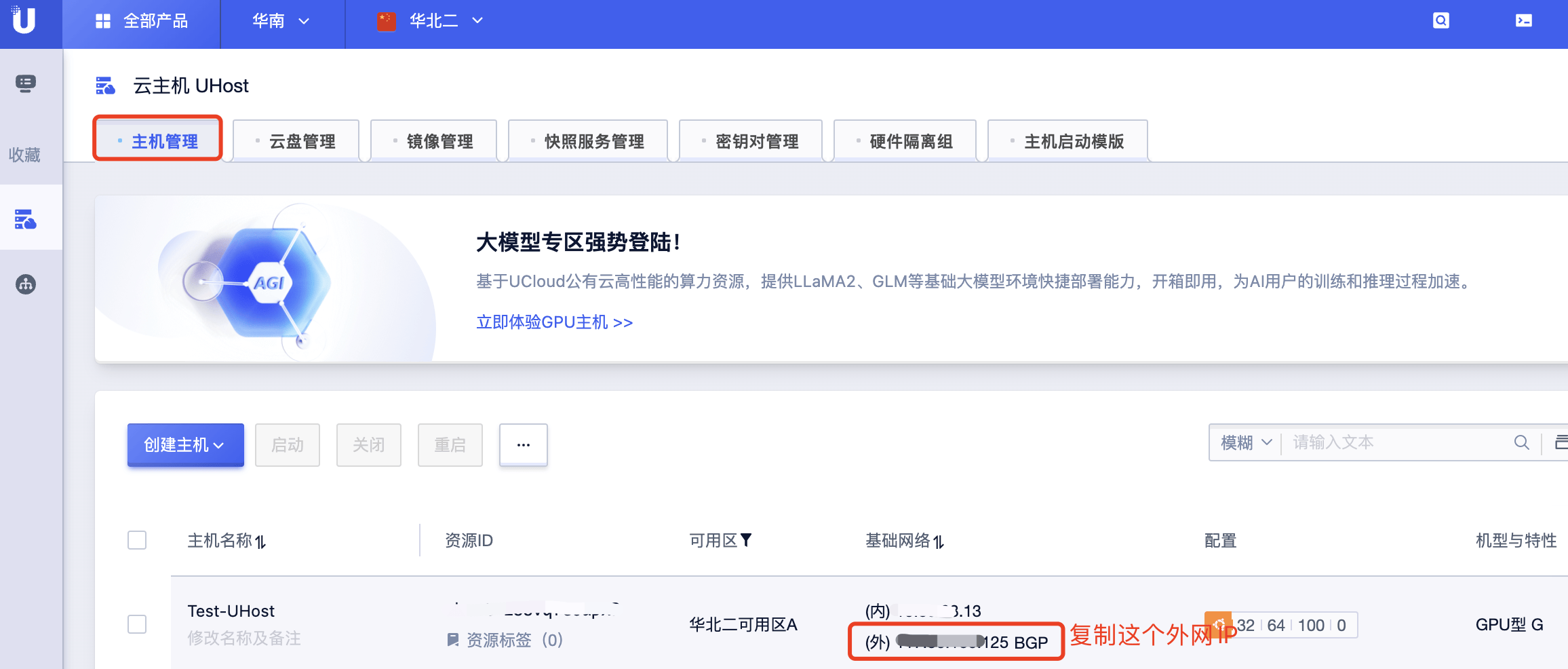Open 收藏 in the sidebar
Screen dimensions: 1568x669
click(24, 155)
